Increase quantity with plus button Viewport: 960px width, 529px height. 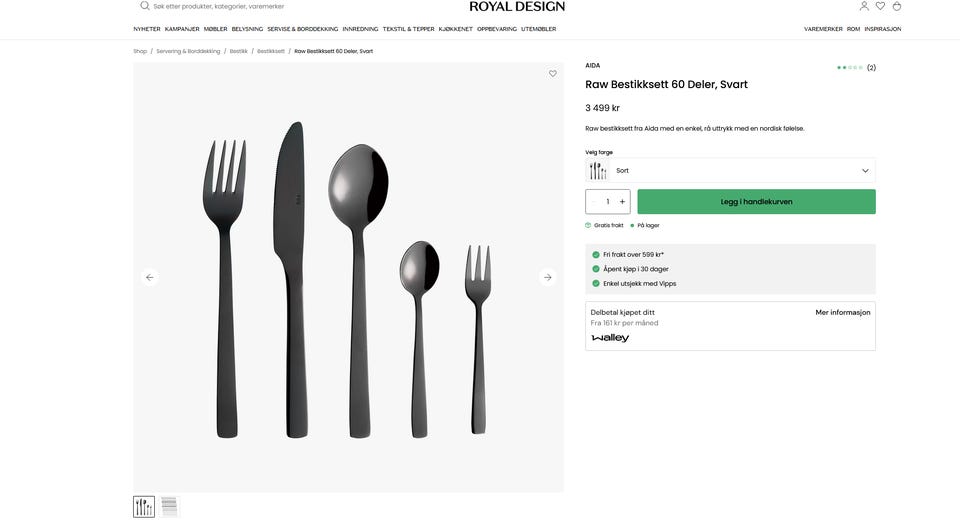[x=622, y=201]
